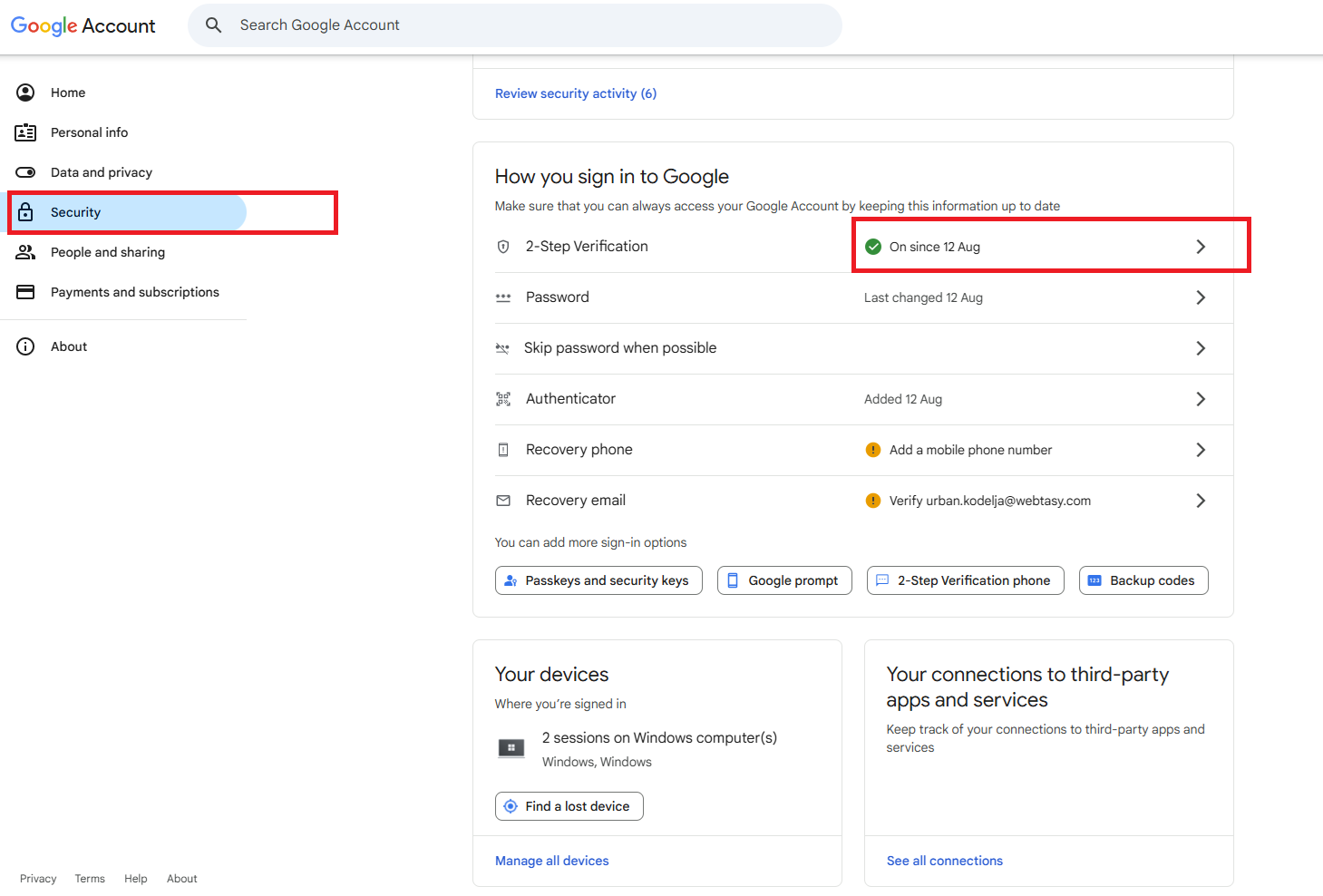The image size is (1323, 896).
Task: Open the Recovery phone row chevron
Action: (1201, 450)
